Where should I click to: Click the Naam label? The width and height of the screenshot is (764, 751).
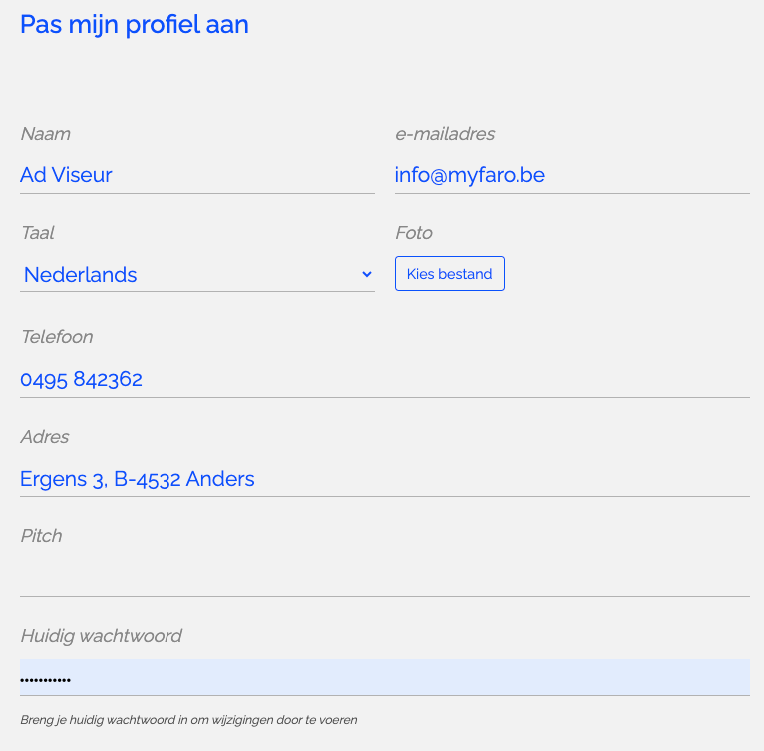pyautogui.click(x=46, y=134)
